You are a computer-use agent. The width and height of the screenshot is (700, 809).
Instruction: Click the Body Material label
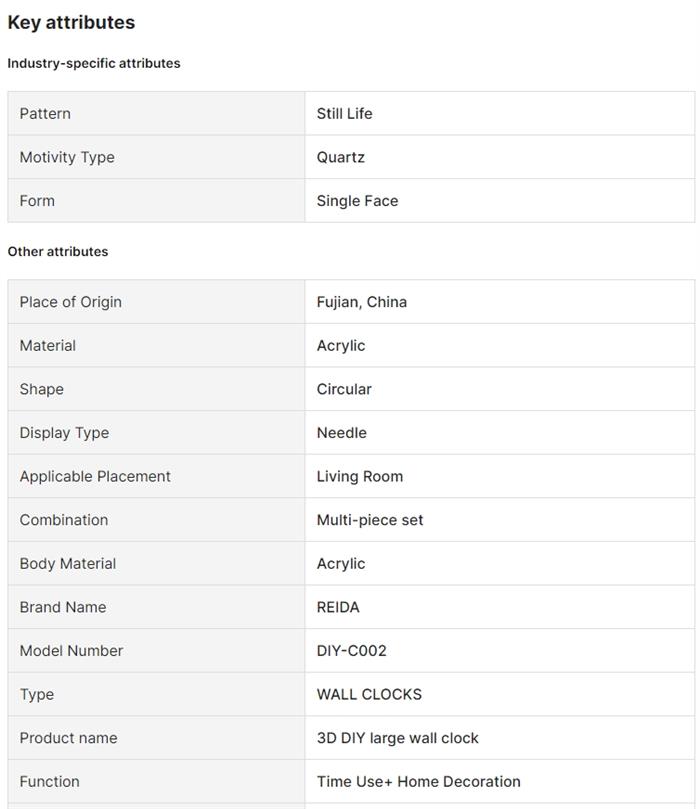click(x=68, y=564)
